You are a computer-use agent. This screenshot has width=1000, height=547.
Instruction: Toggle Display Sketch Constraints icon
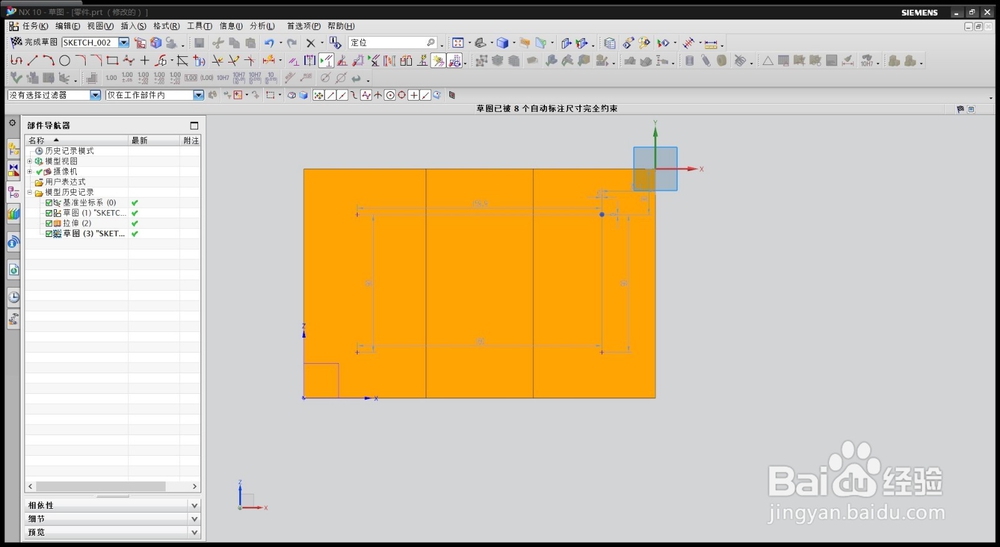tap(326, 61)
